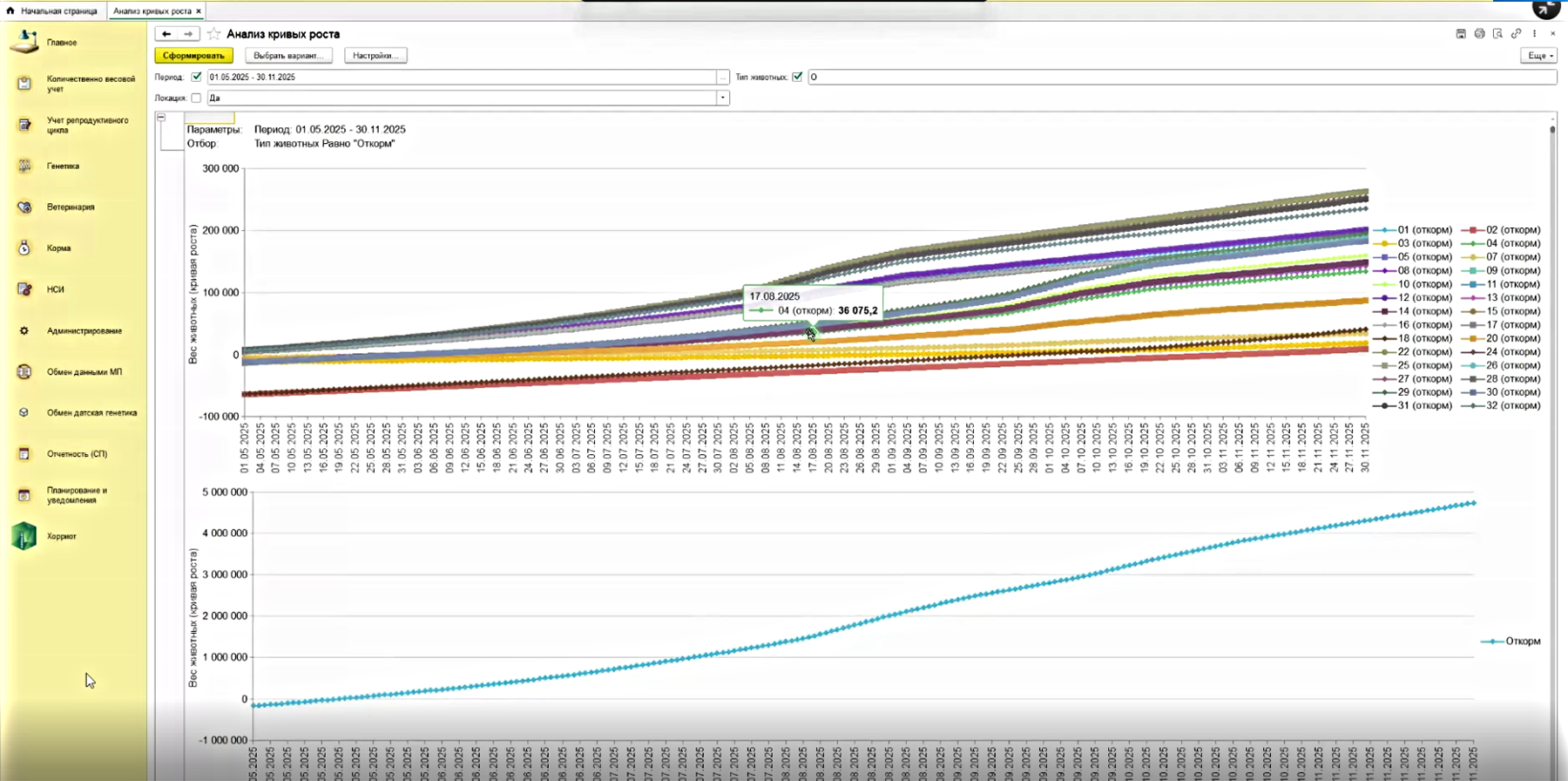Image resolution: width=1568 pixels, height=781 pixels.
Task: Uncheck the Период filter checkbox
Action: pos(197,77)
